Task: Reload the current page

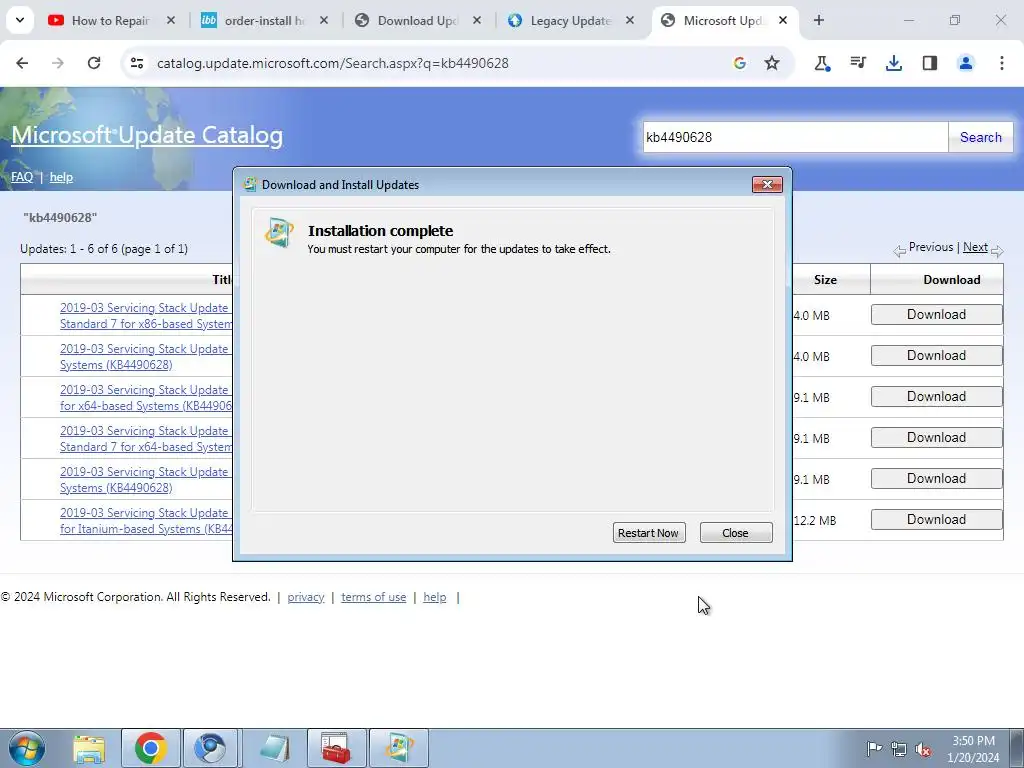Action: point(94,63)
